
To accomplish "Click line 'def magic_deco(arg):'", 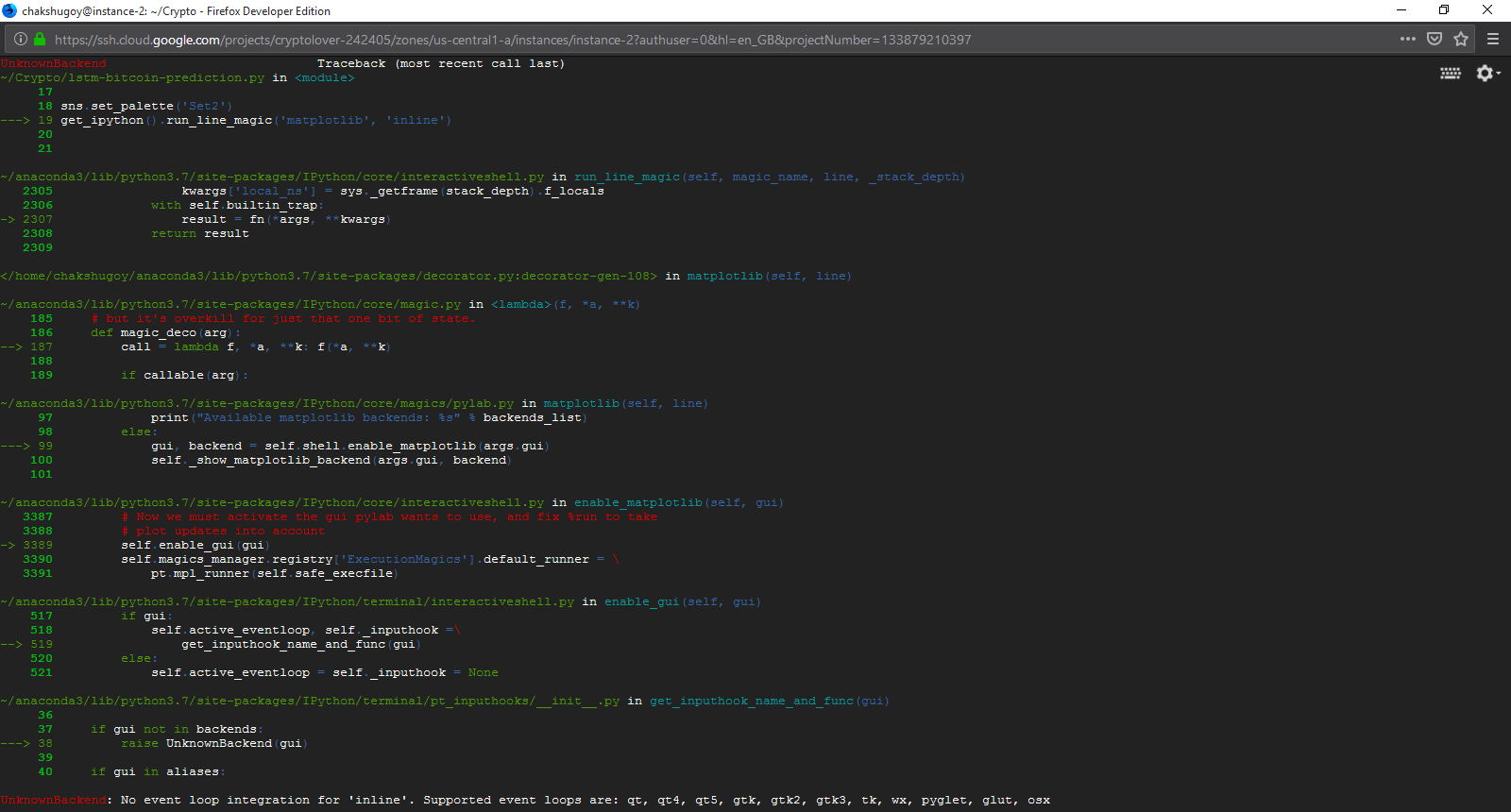I will [x=166, y=332].
